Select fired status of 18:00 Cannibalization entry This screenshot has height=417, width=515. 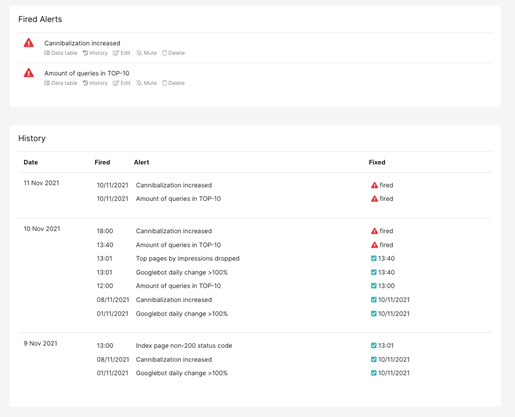[x=382, y=231]
